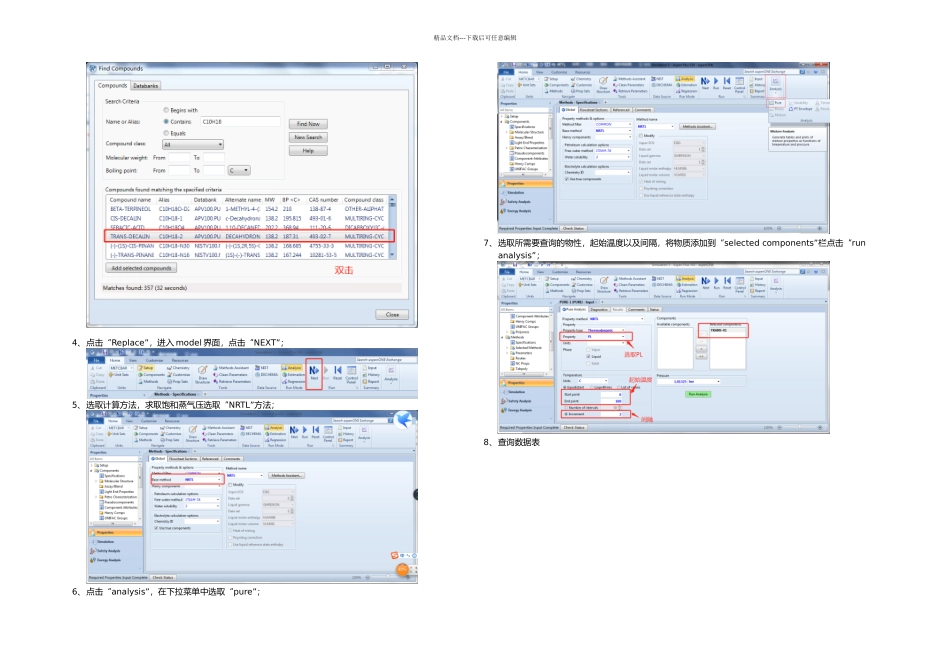Open boiling point unit C dropdown in Find Compounds
Image resolution: width=950 pixels, height=672 pixels.
pyautogui.click(x=239, y=171)
